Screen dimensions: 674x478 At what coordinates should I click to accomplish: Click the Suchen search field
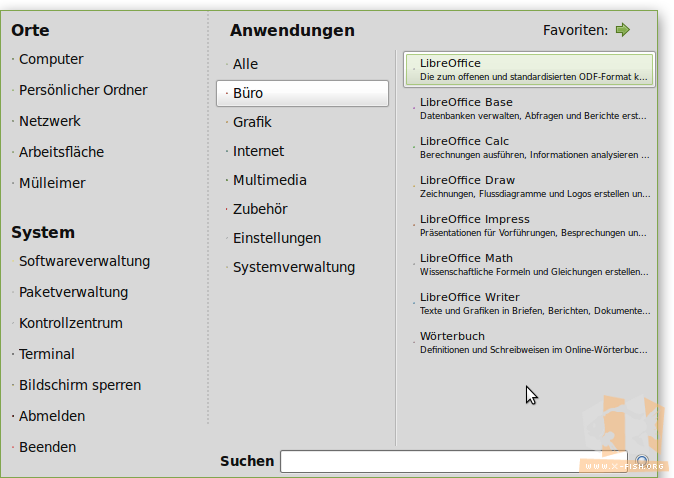coord(453,461)
